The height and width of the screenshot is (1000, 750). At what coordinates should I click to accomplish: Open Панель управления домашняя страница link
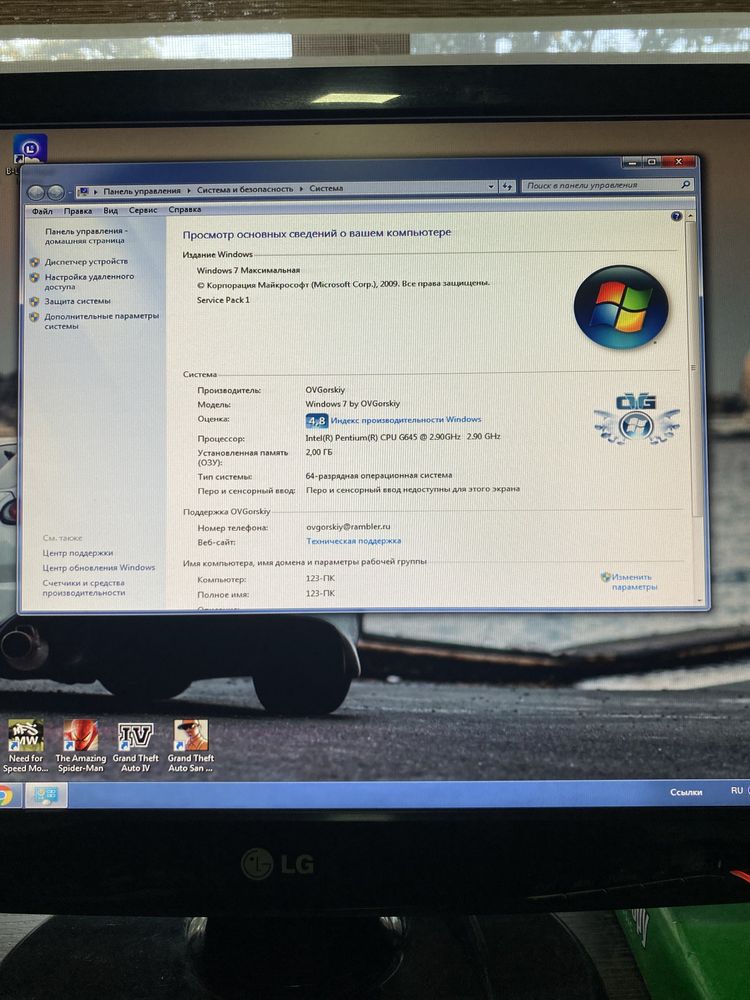click(x=85, y=236)
